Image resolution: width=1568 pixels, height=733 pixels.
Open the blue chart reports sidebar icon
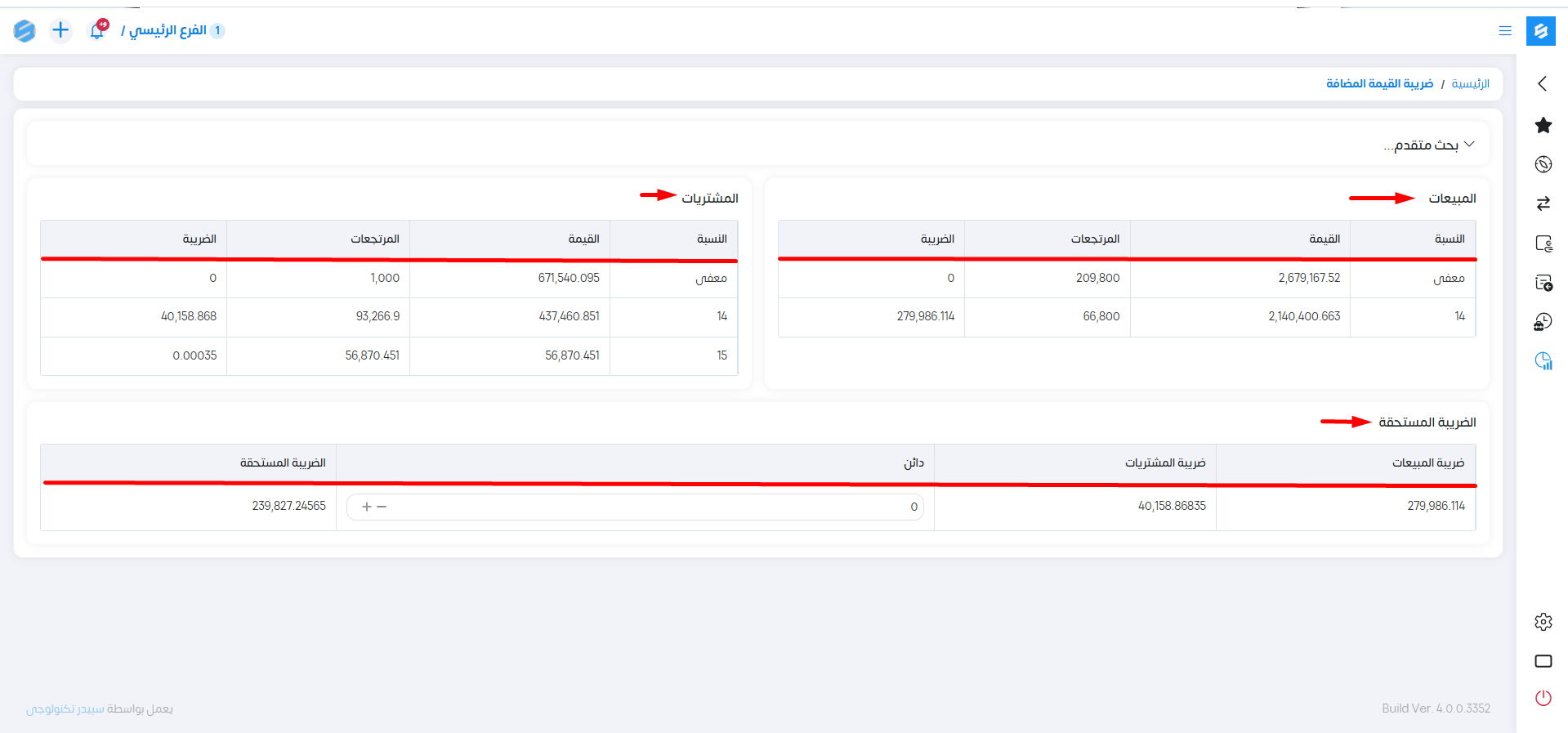tap(1543, 361)
